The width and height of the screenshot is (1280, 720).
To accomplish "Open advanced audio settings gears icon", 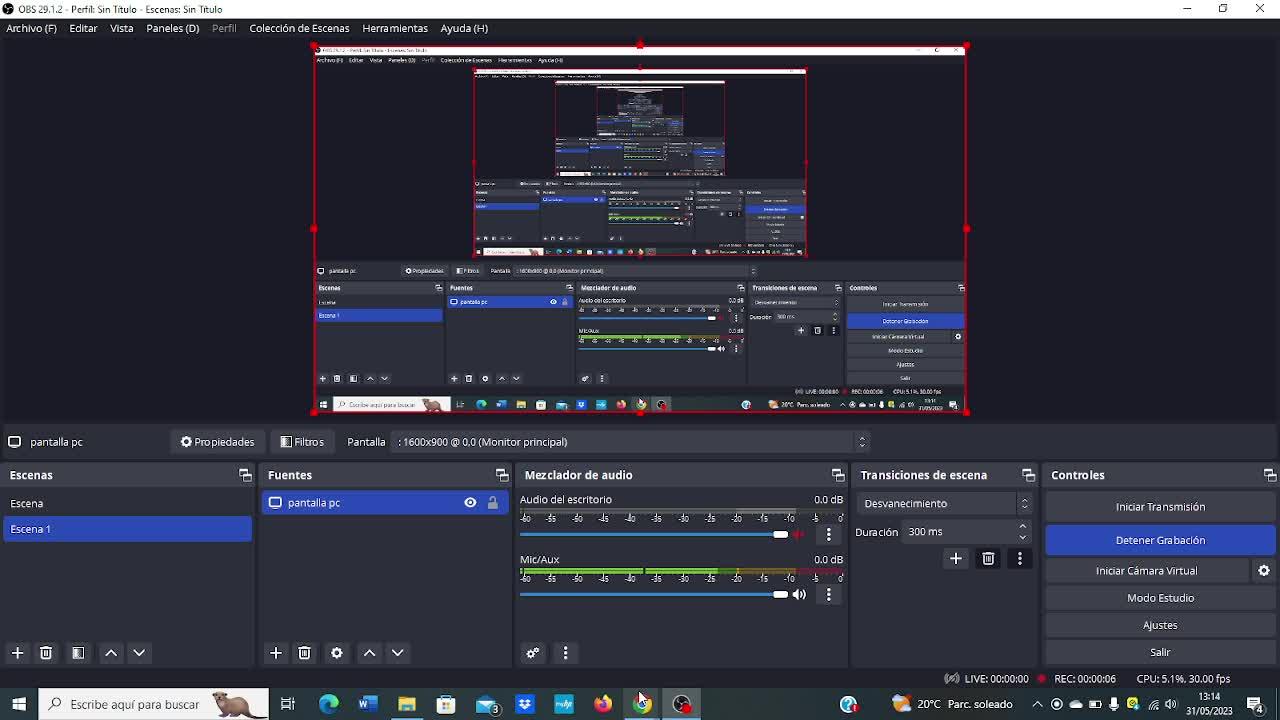I will click(x=533, y=653).
